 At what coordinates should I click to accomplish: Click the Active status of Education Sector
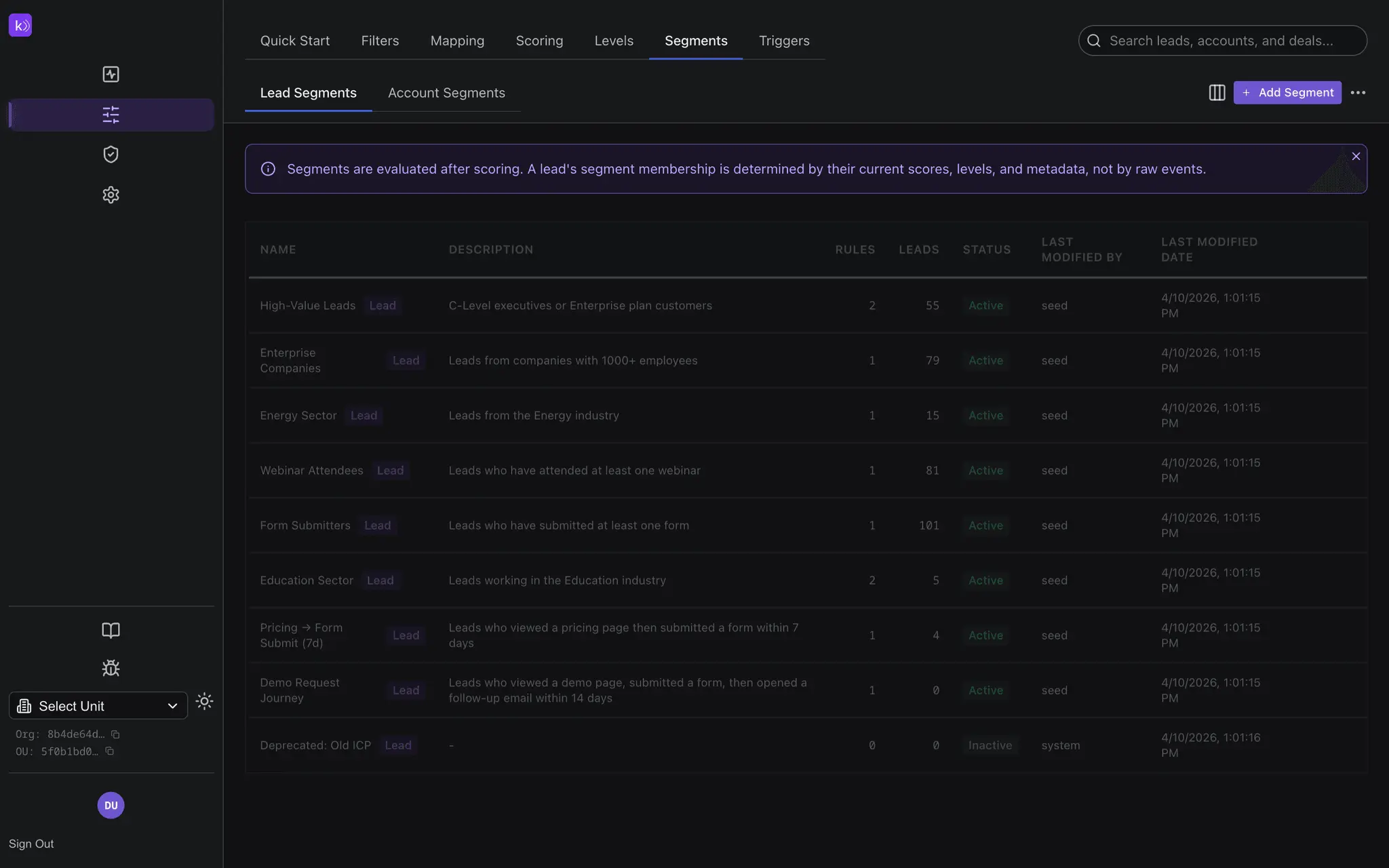[x=985, y=580]
